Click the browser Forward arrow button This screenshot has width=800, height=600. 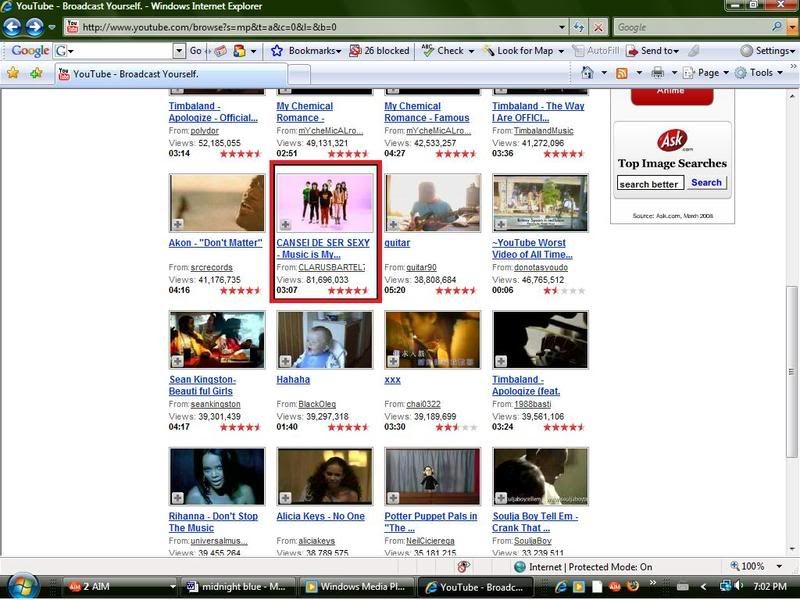[x=34, y=27]
